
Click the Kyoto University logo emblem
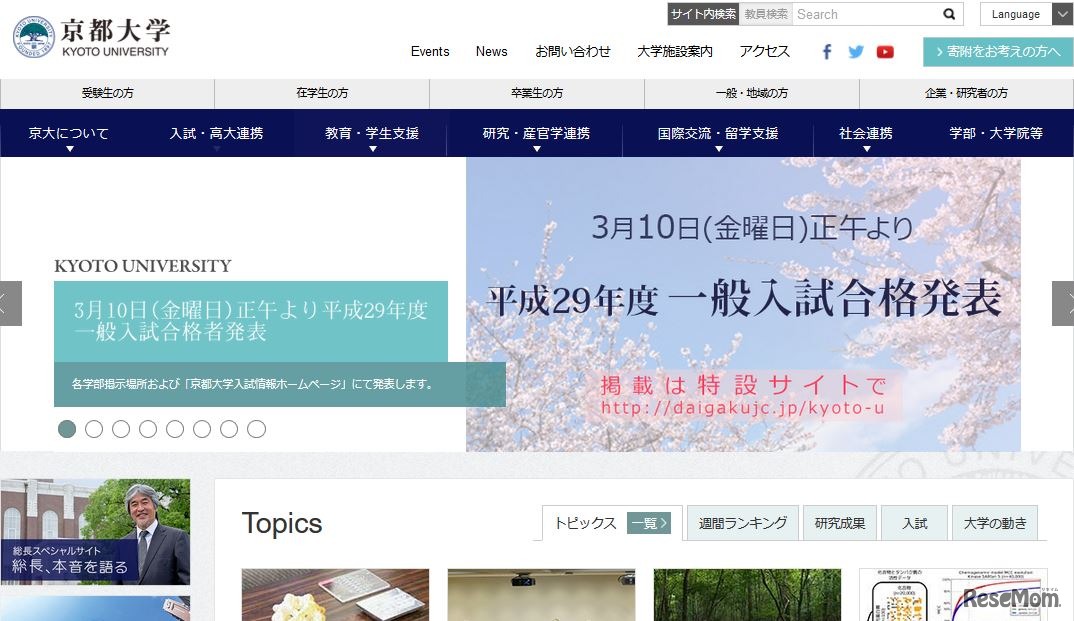pyautogui.click(x=33, y=37)
